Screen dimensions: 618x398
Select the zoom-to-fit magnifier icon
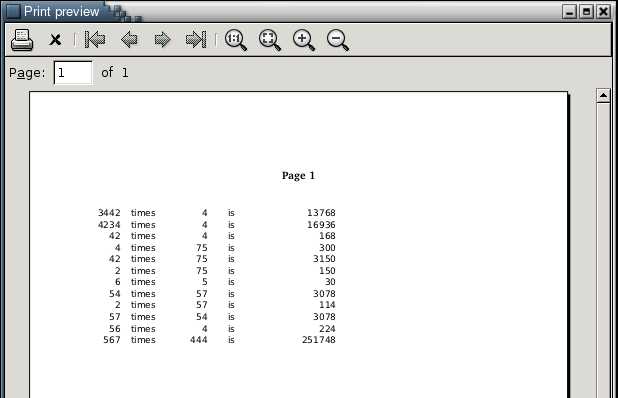click(x=270, y=40)
